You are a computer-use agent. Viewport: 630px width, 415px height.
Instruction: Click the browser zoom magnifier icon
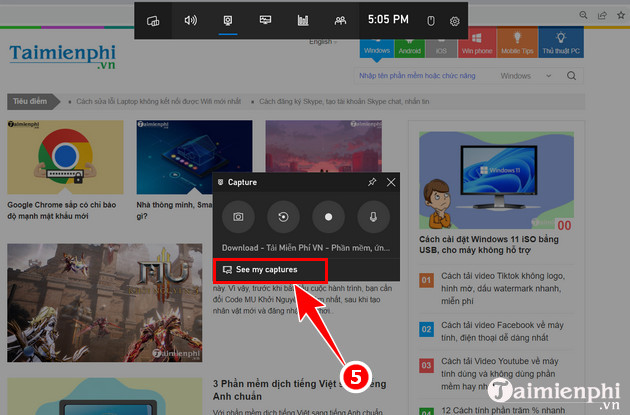(x=583, y=15)
